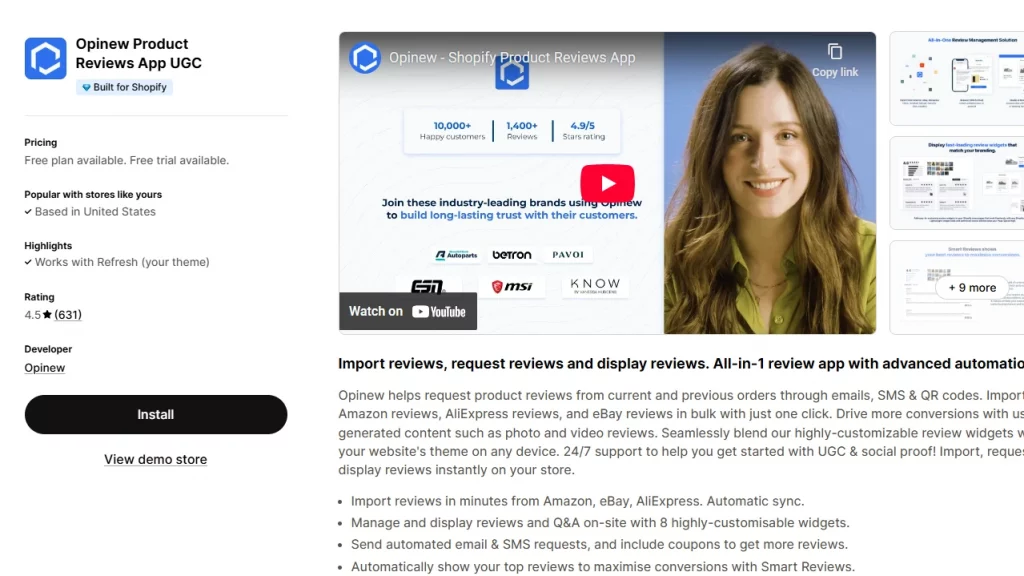Click the rating star icon
The width and height of the screenshot is (1024, 576).
click(47, 315)
